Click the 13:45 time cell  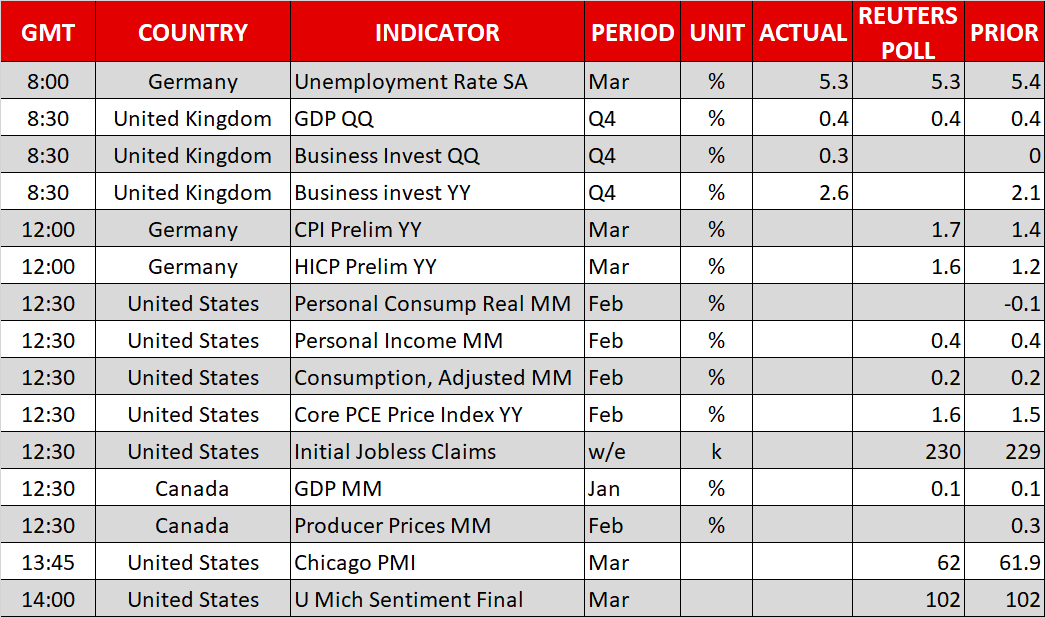(48, 563)
